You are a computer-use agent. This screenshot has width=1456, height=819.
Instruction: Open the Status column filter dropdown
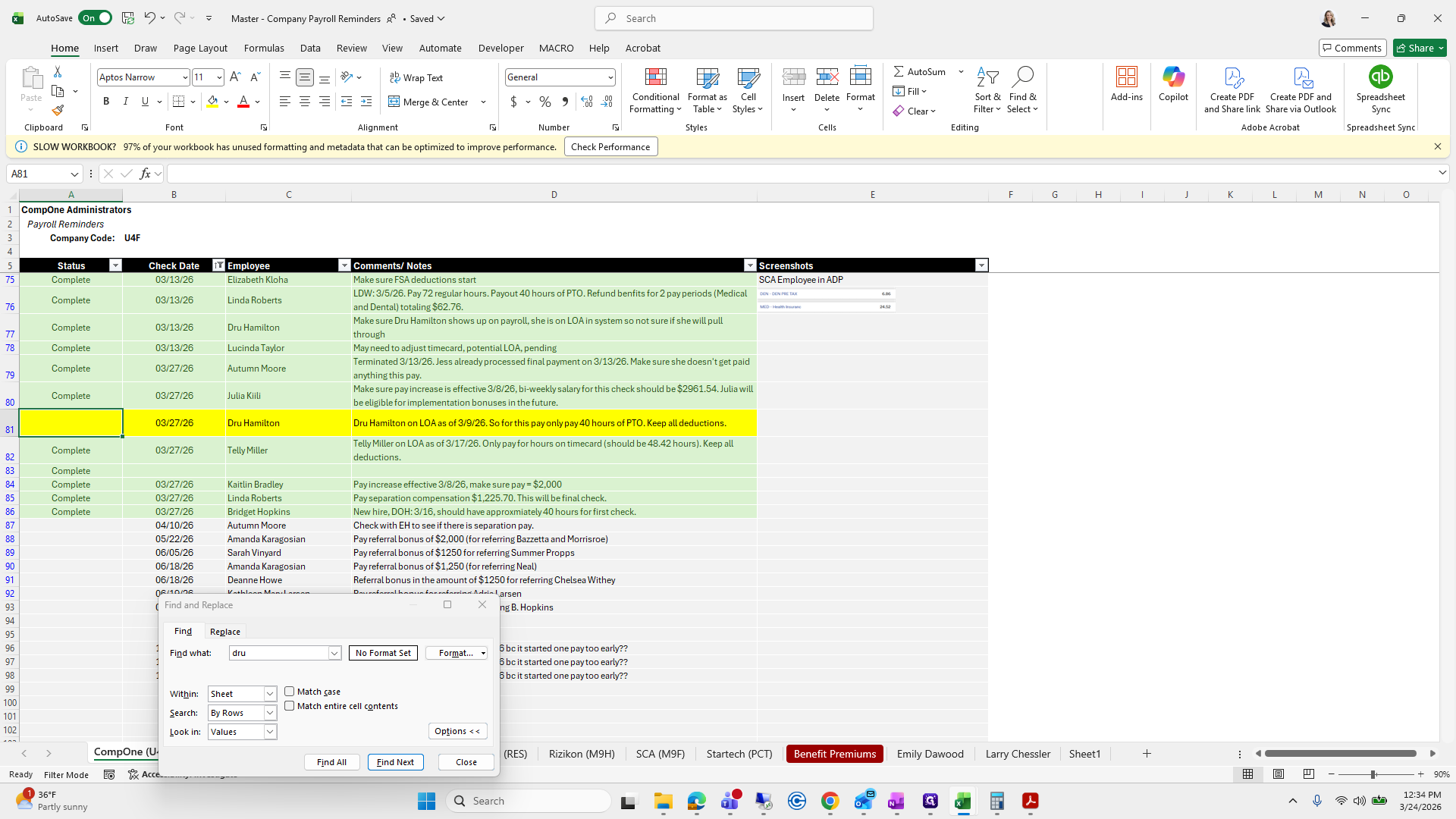click(x=115, y=265)
